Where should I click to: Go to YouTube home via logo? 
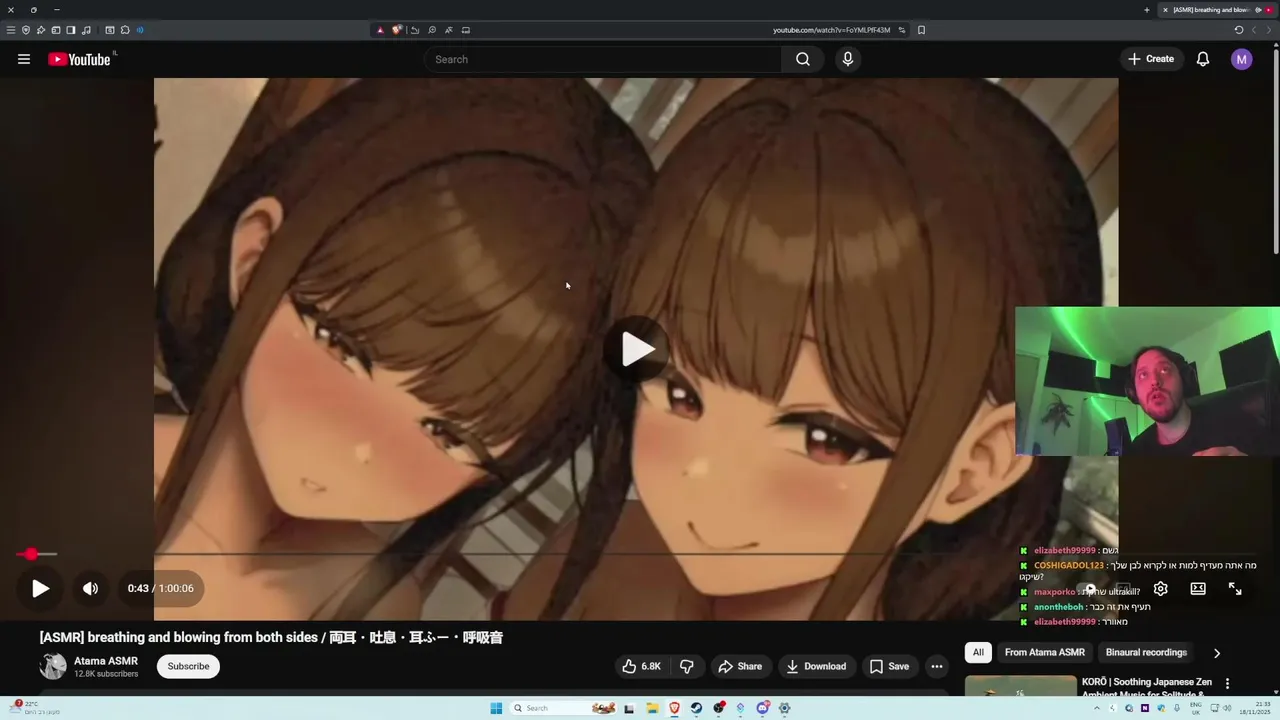coord(79,59)
